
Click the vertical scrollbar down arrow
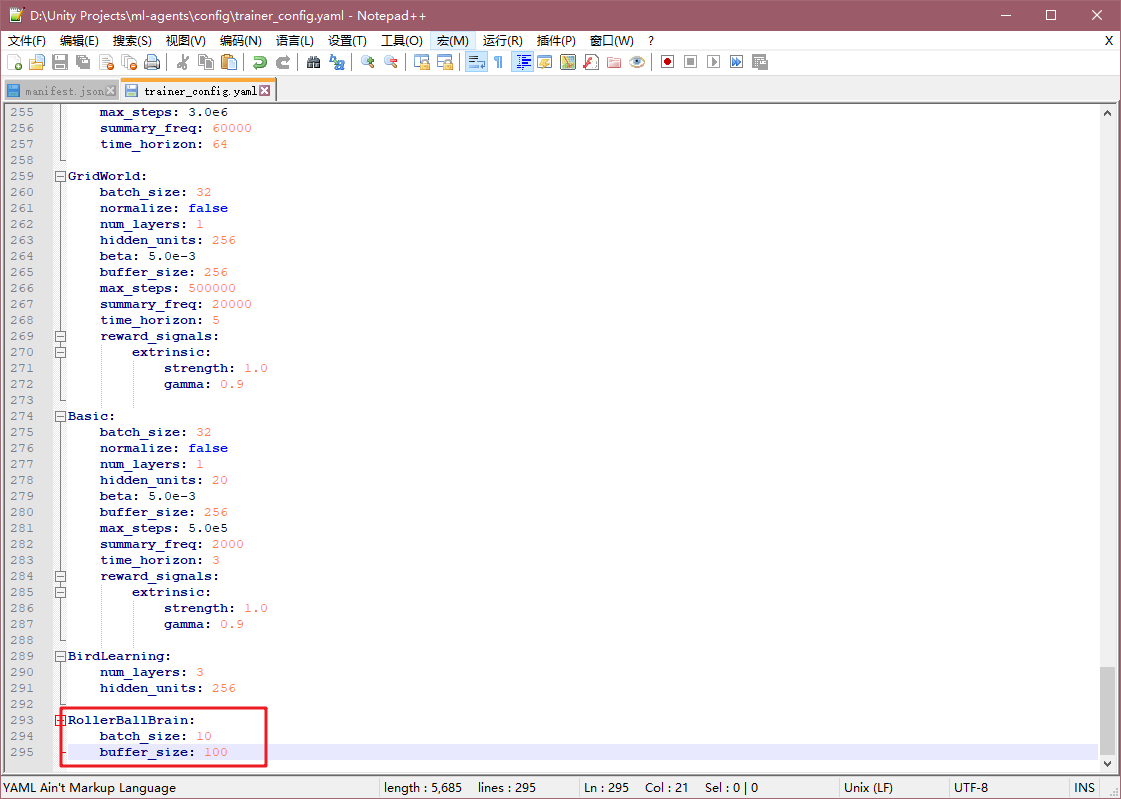(x=1107, y=764)
